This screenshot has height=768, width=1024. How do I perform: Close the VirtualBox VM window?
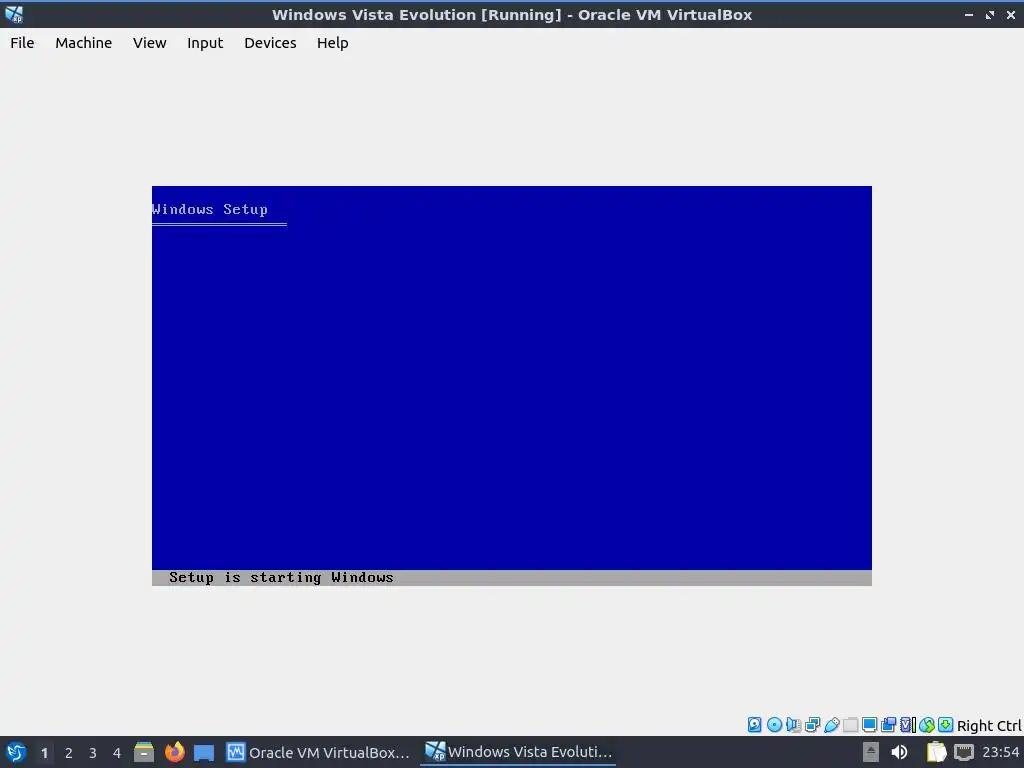tap(1010, 14)
